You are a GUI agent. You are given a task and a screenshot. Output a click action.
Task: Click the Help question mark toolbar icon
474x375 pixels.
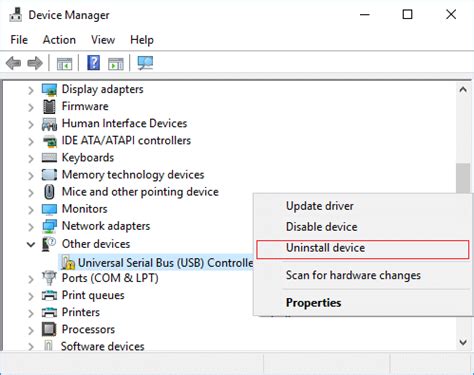[94, 63]
